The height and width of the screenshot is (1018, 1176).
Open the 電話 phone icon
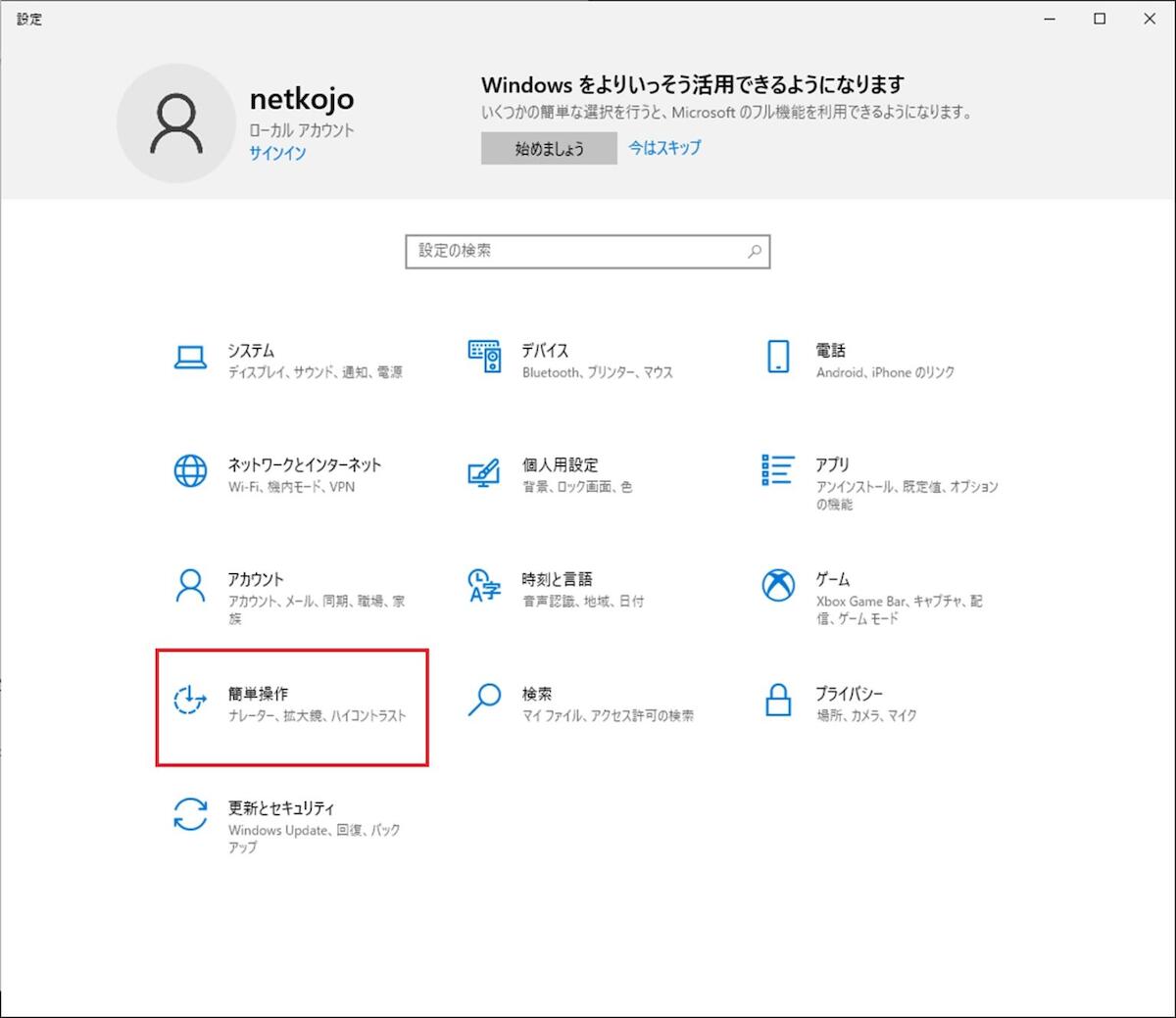(x=778, y=358)
